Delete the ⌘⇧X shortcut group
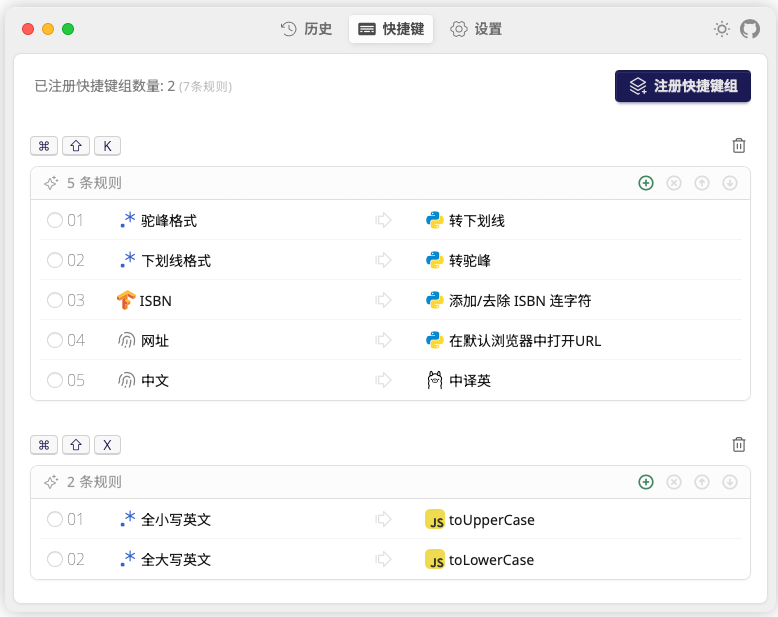778x617 pixels. click(739, 445)
